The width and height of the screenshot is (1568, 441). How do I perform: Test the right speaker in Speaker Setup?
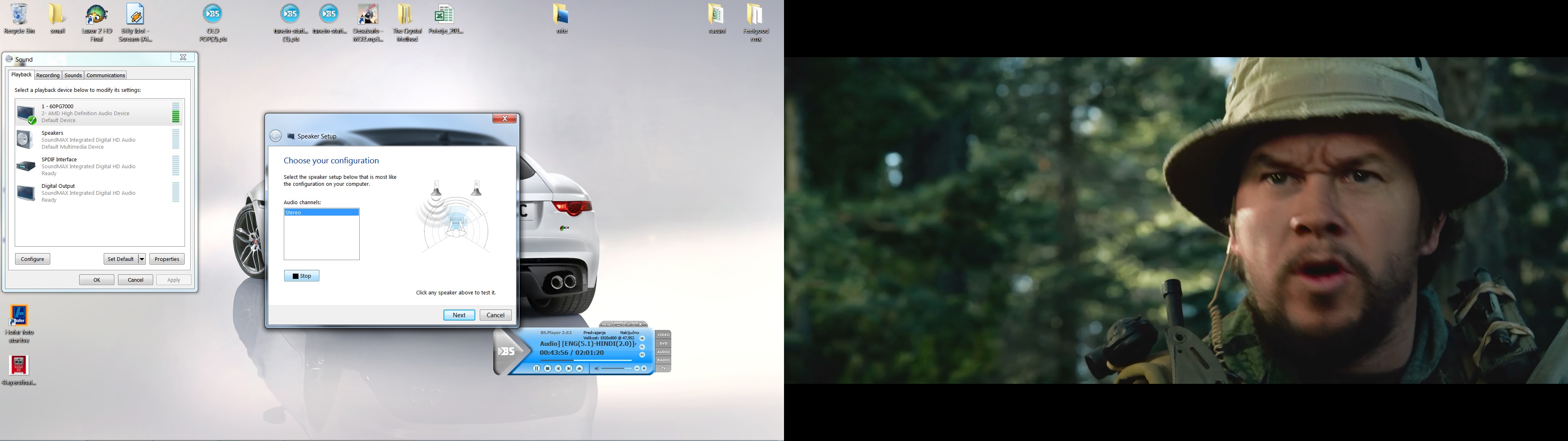pos(477,188)
